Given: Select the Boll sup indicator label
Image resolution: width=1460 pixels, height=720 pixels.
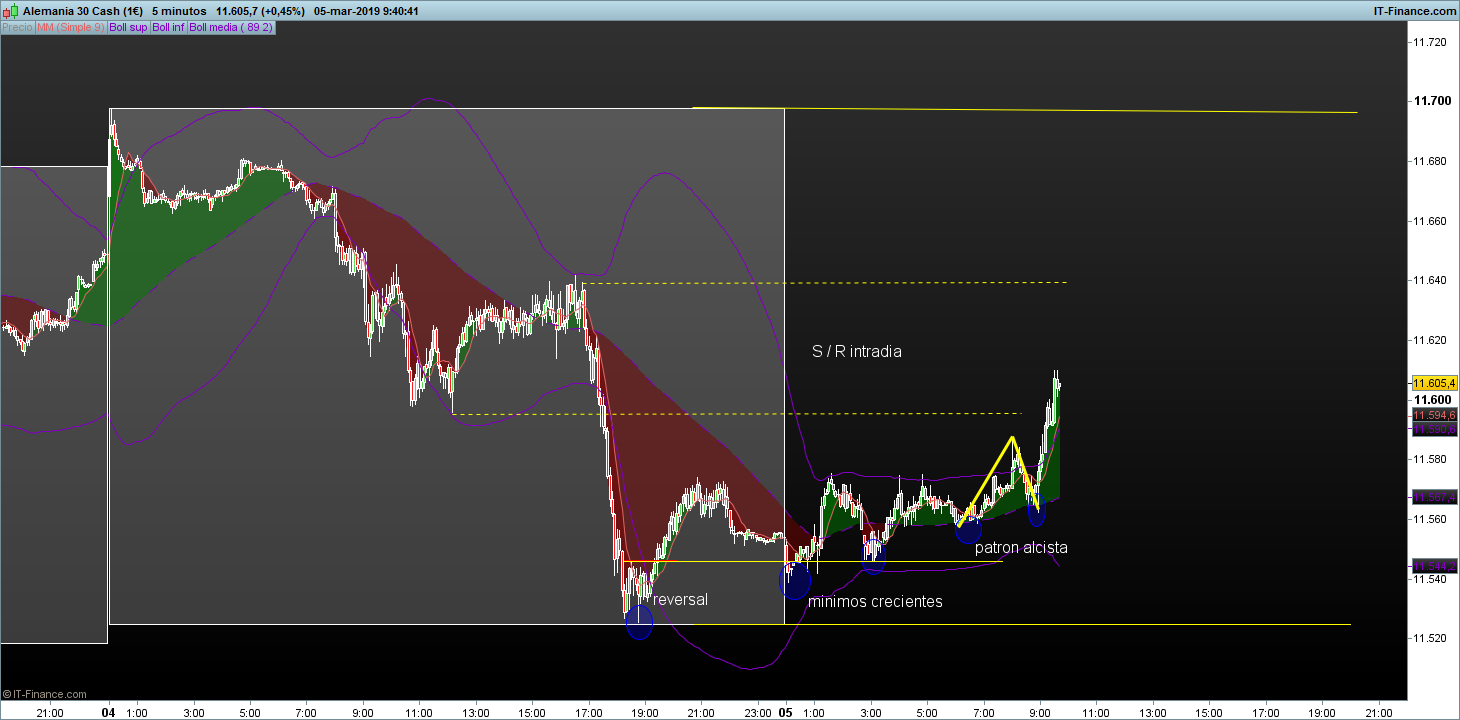Looking at the screenshot, I should pos(128,27).
